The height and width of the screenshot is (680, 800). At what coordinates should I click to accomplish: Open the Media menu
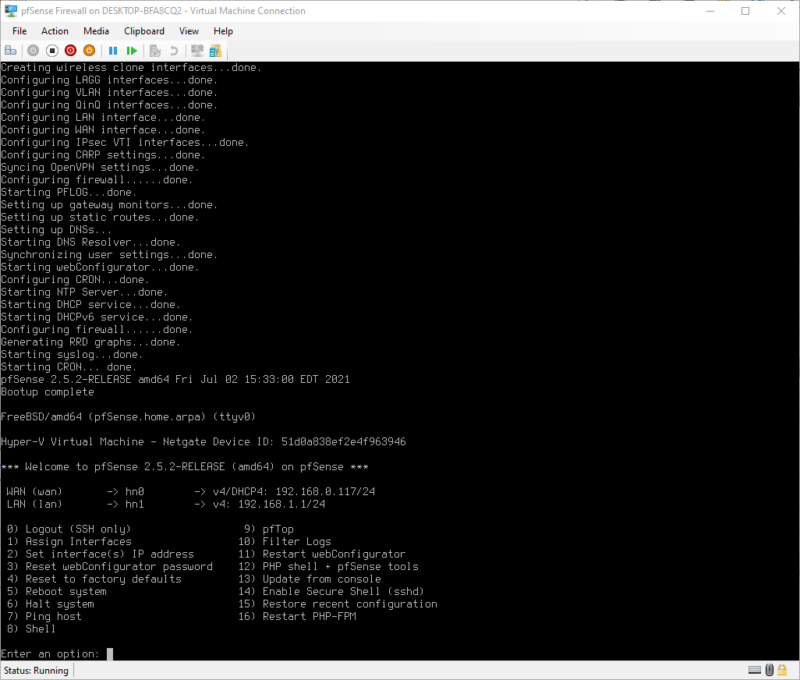coord(96,31)
